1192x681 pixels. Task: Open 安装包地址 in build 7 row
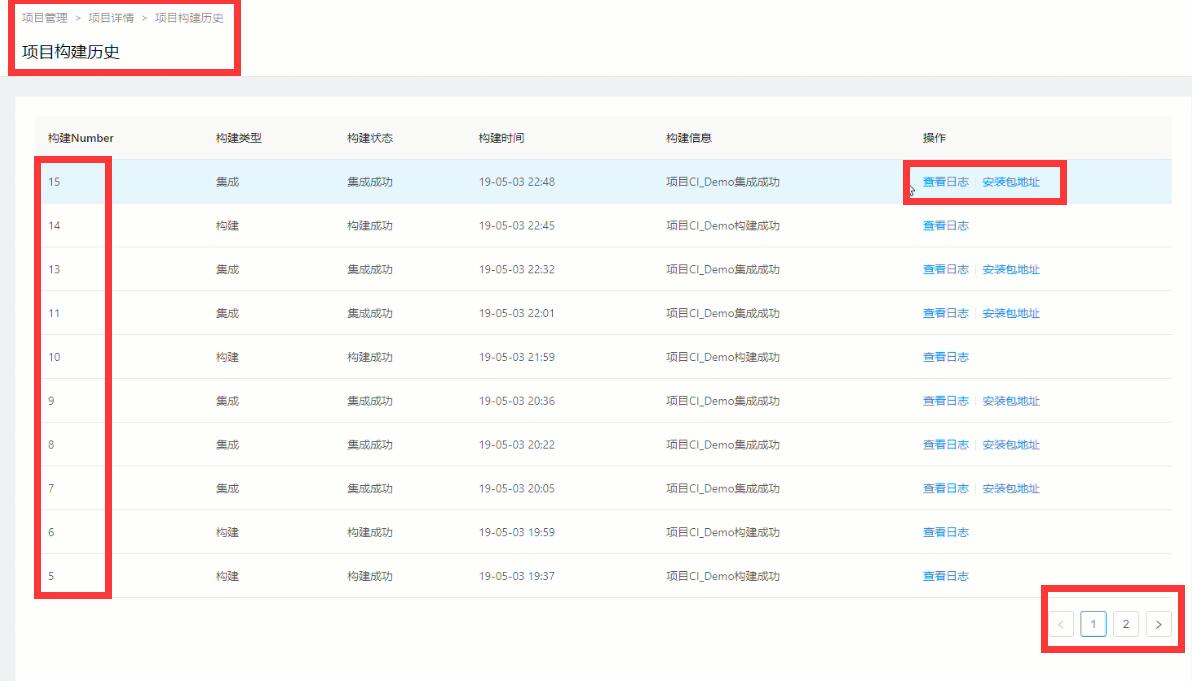click(x=1011, y=489)
